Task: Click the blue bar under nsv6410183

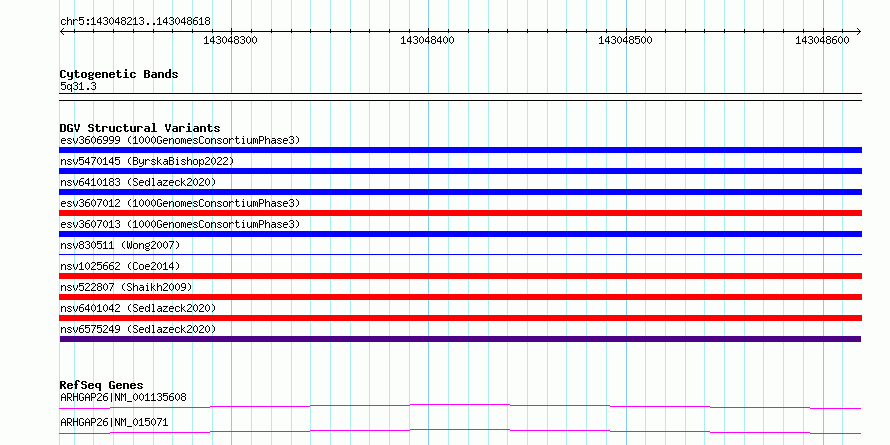Action: click(x=460, y=192)
